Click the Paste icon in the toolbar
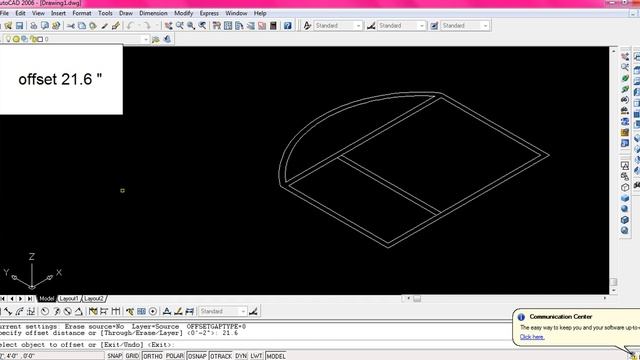The height and width of the screenshot is (360, 640). tap(93, 26)
